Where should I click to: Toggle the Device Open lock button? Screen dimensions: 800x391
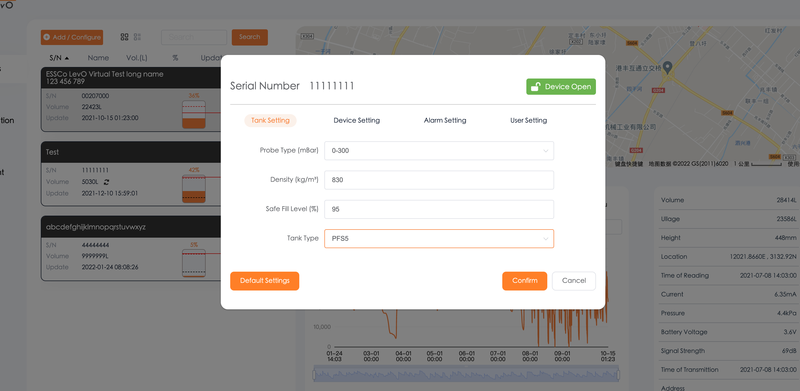(561, 87)
